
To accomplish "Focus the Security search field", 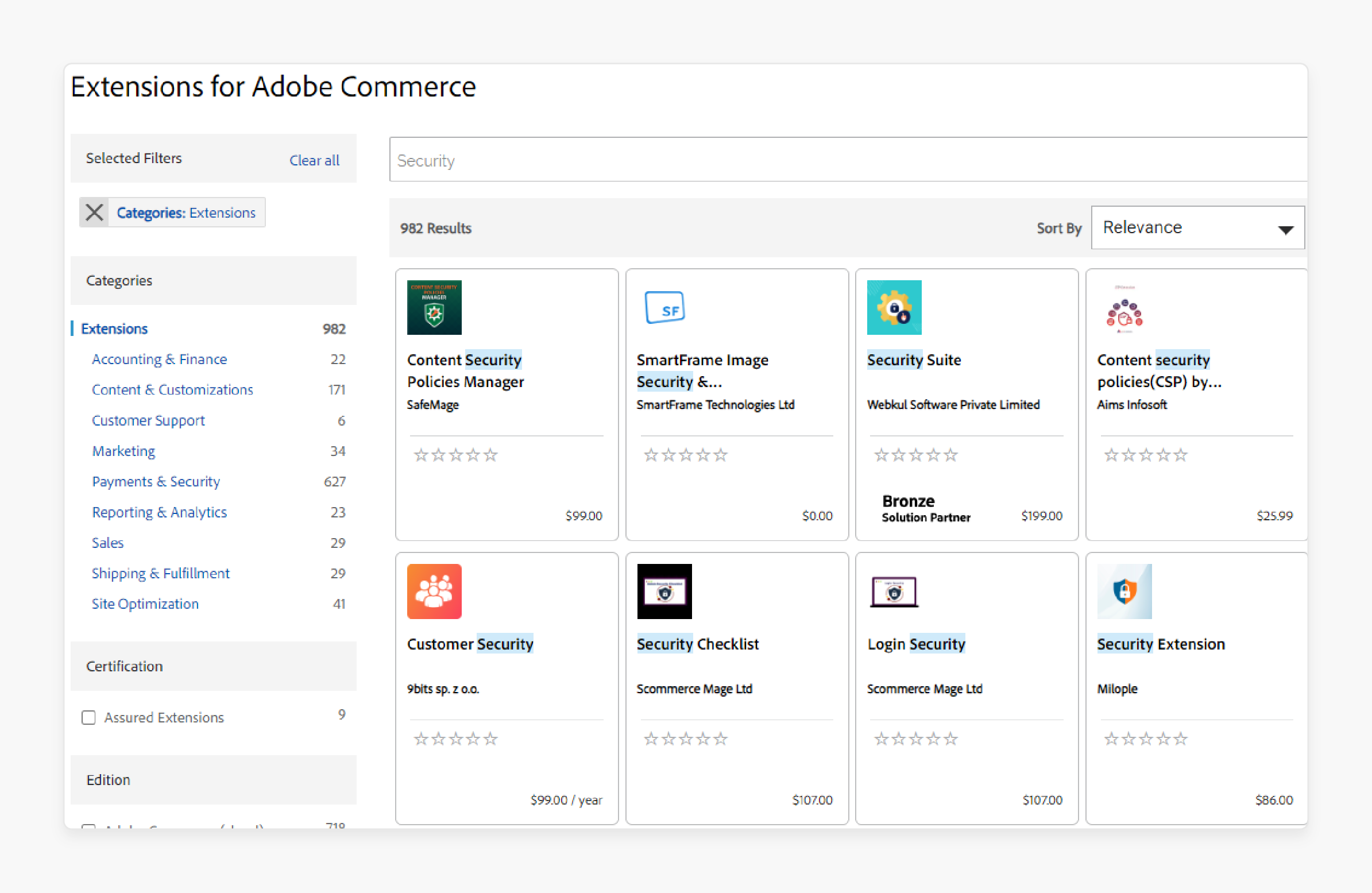I will tap(848, 160).
